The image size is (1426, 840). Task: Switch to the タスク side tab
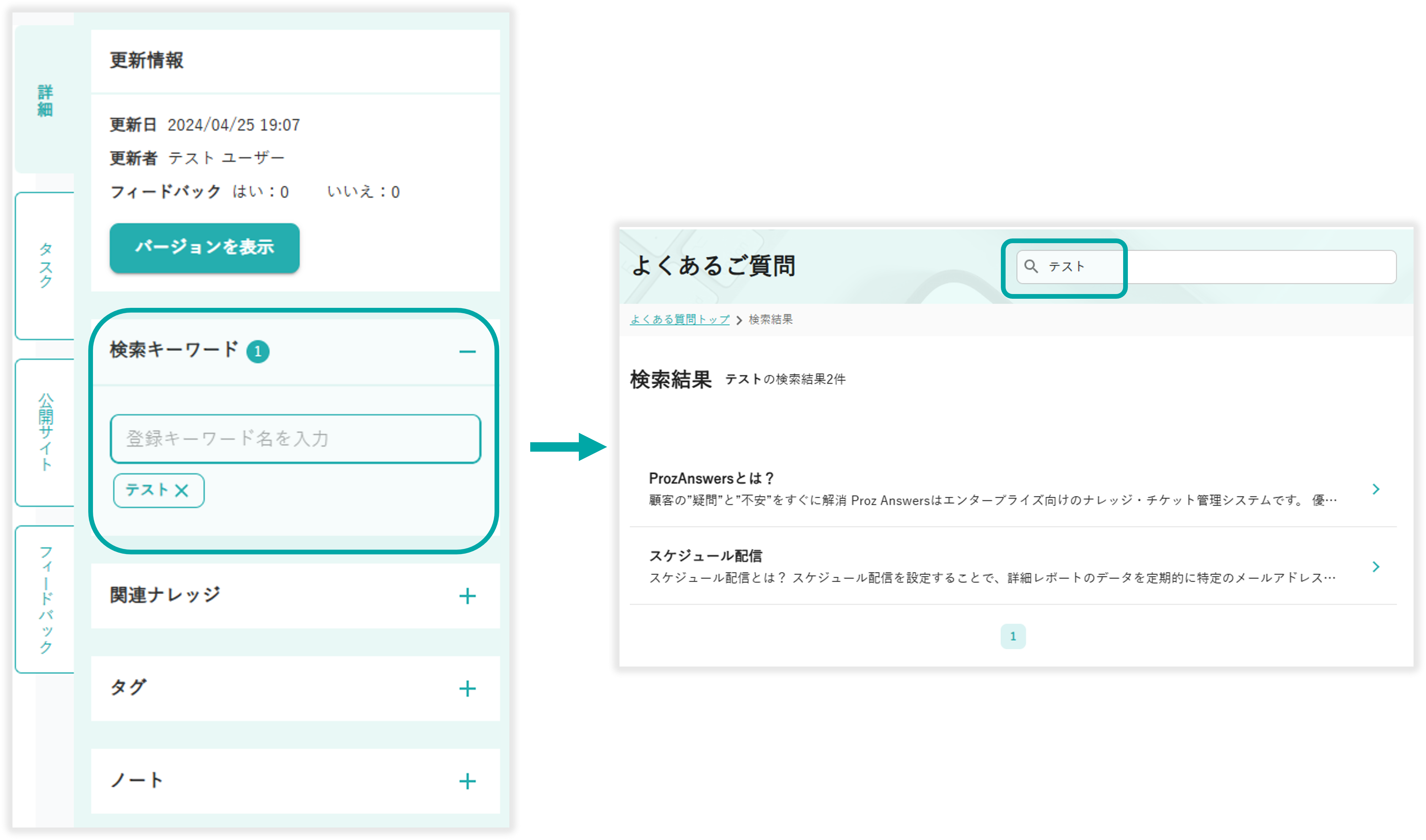(x=45, y=265)
